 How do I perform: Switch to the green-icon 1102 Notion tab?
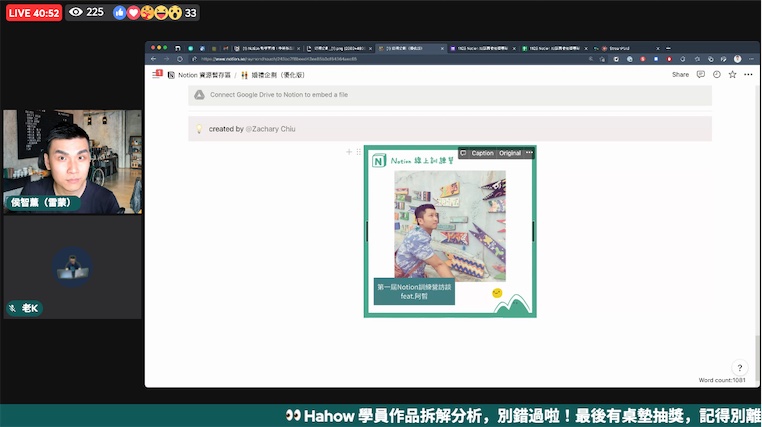(555, 49)
